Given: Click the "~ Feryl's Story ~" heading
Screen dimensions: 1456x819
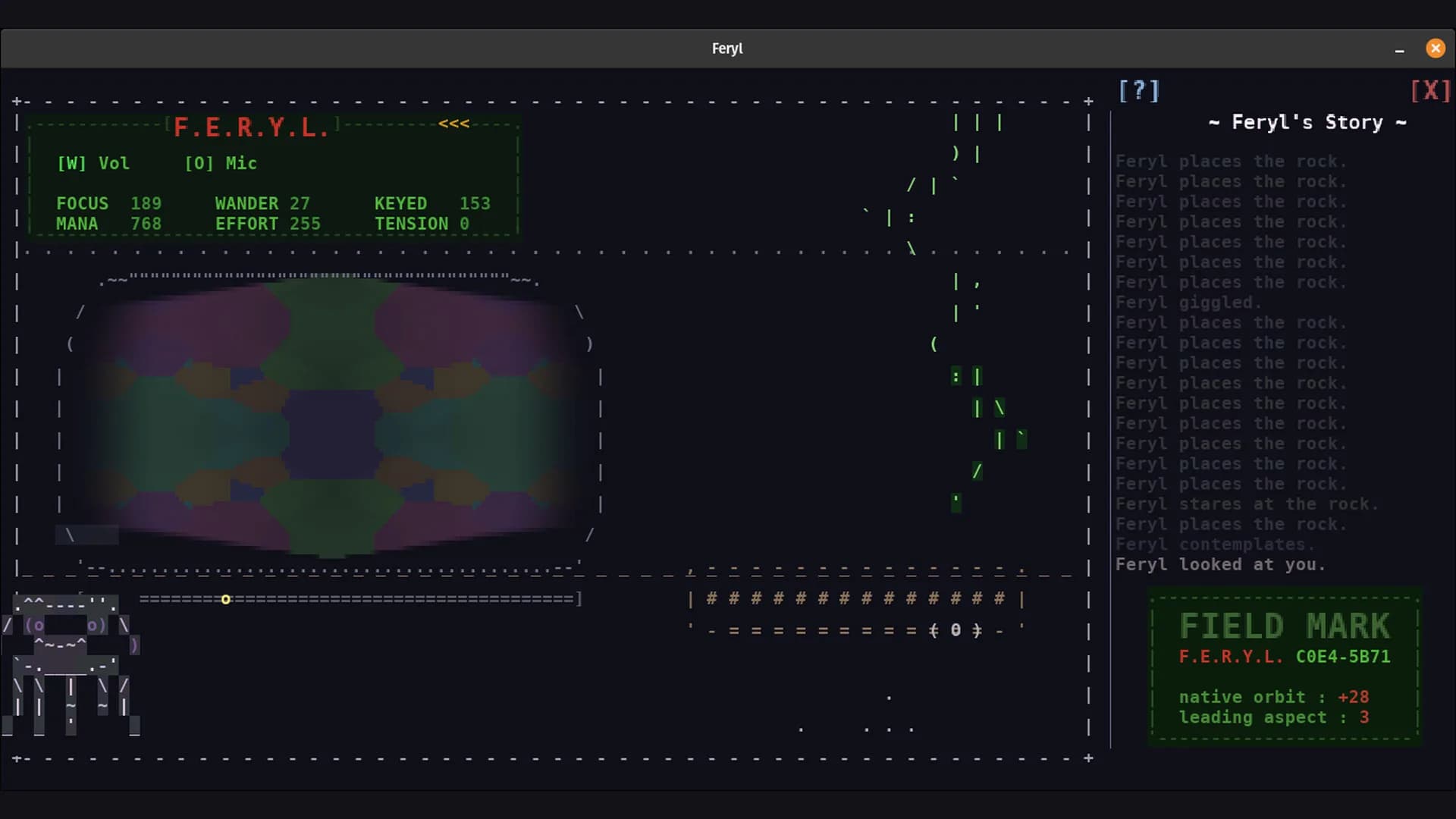Looking at the screenshot, I should 1307,122.
